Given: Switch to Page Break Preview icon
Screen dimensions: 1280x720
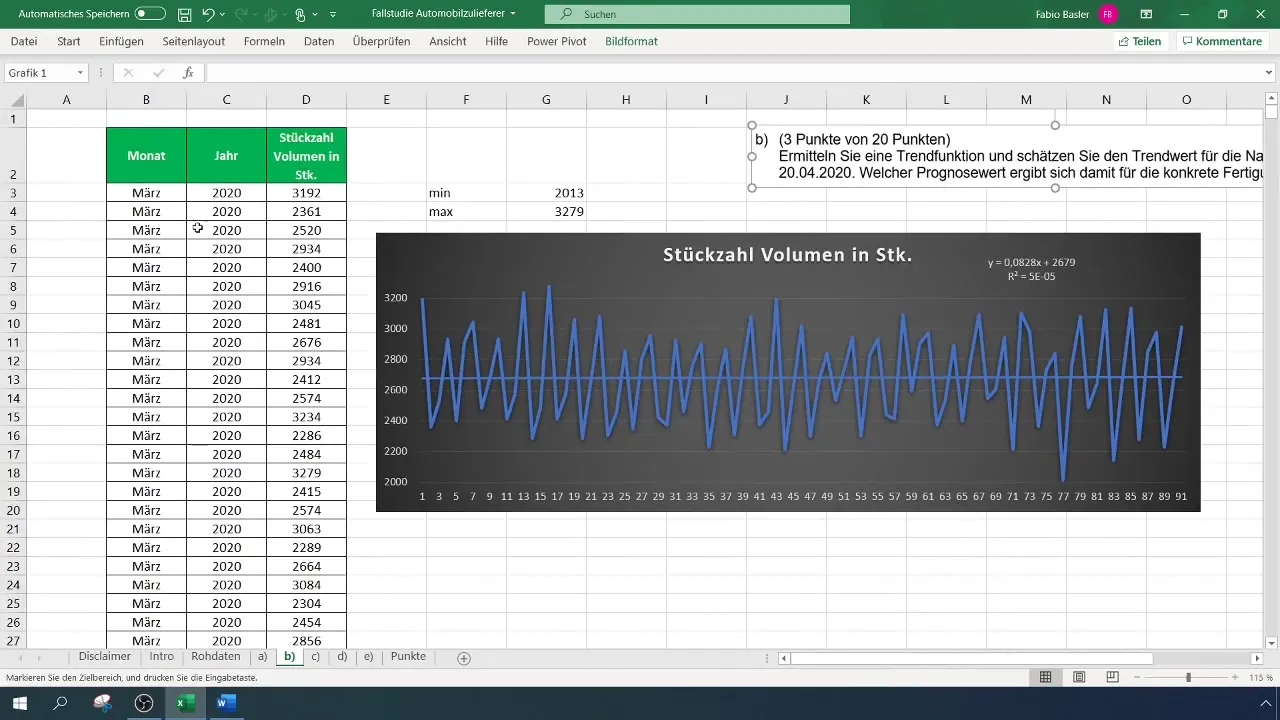Looking at the screenshot, I should (1112, 677).
